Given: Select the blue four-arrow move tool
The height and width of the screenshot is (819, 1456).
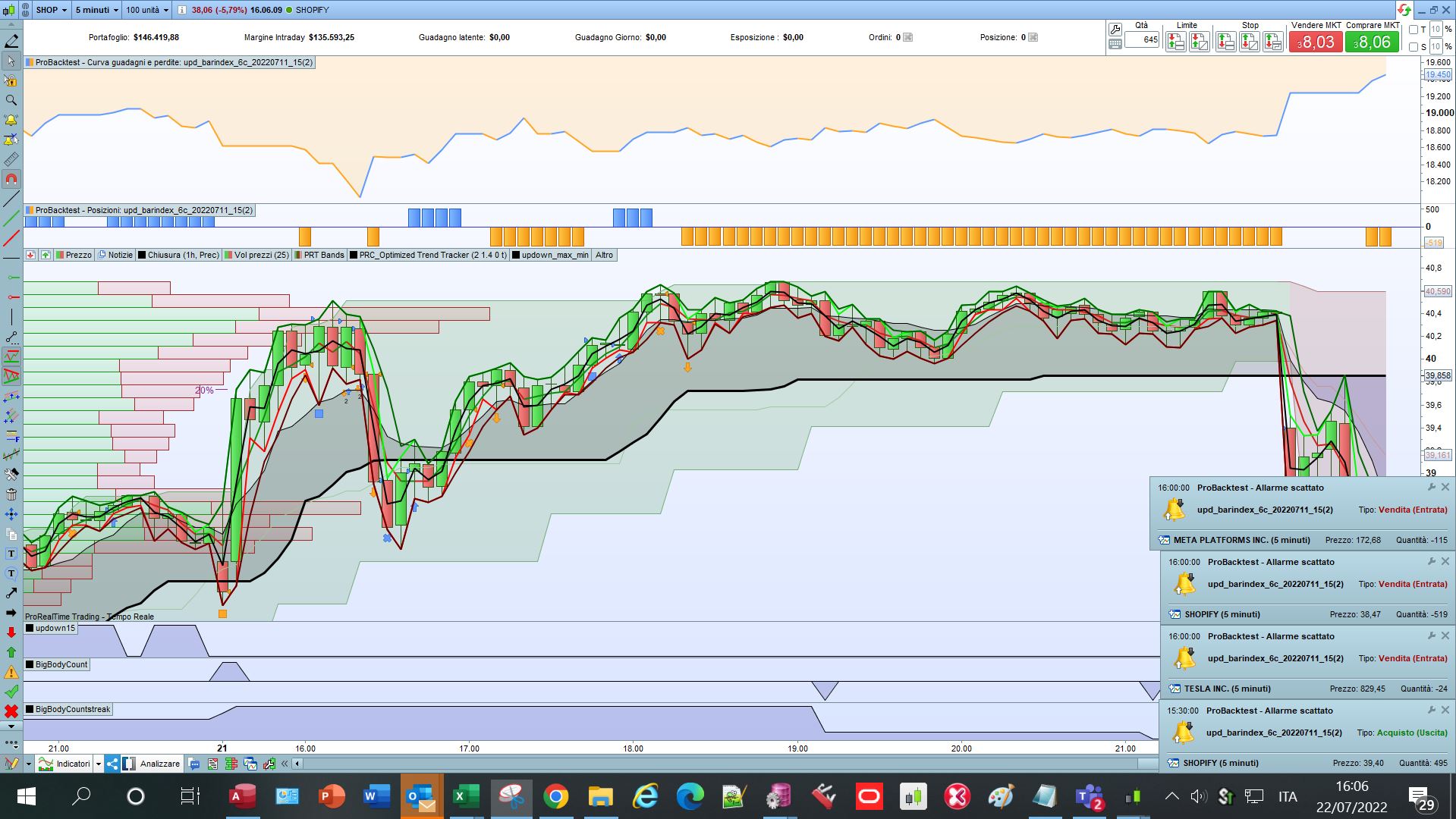Looking at the screenshot, I should click(x=11, y=514).
